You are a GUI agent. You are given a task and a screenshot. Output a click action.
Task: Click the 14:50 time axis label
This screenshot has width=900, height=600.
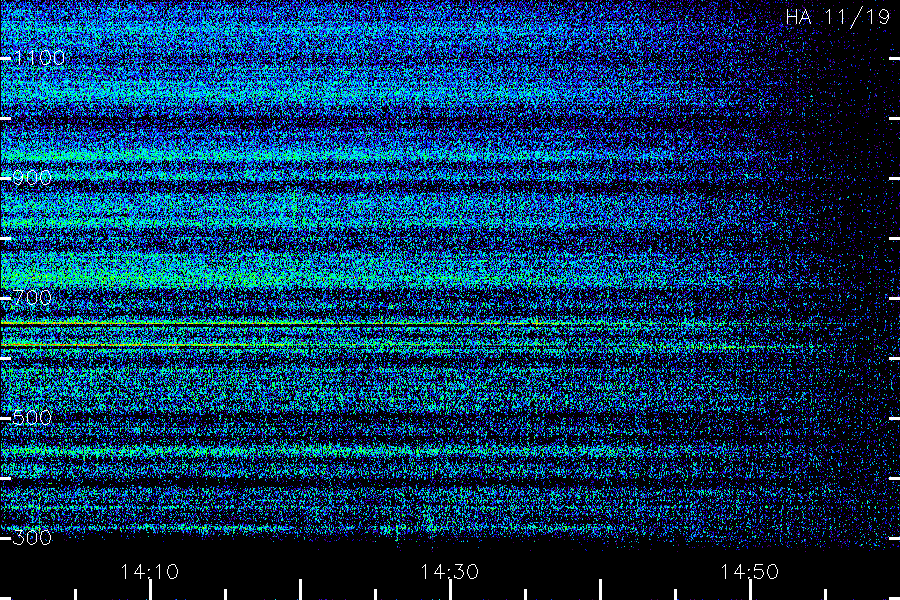pos(750,572)
